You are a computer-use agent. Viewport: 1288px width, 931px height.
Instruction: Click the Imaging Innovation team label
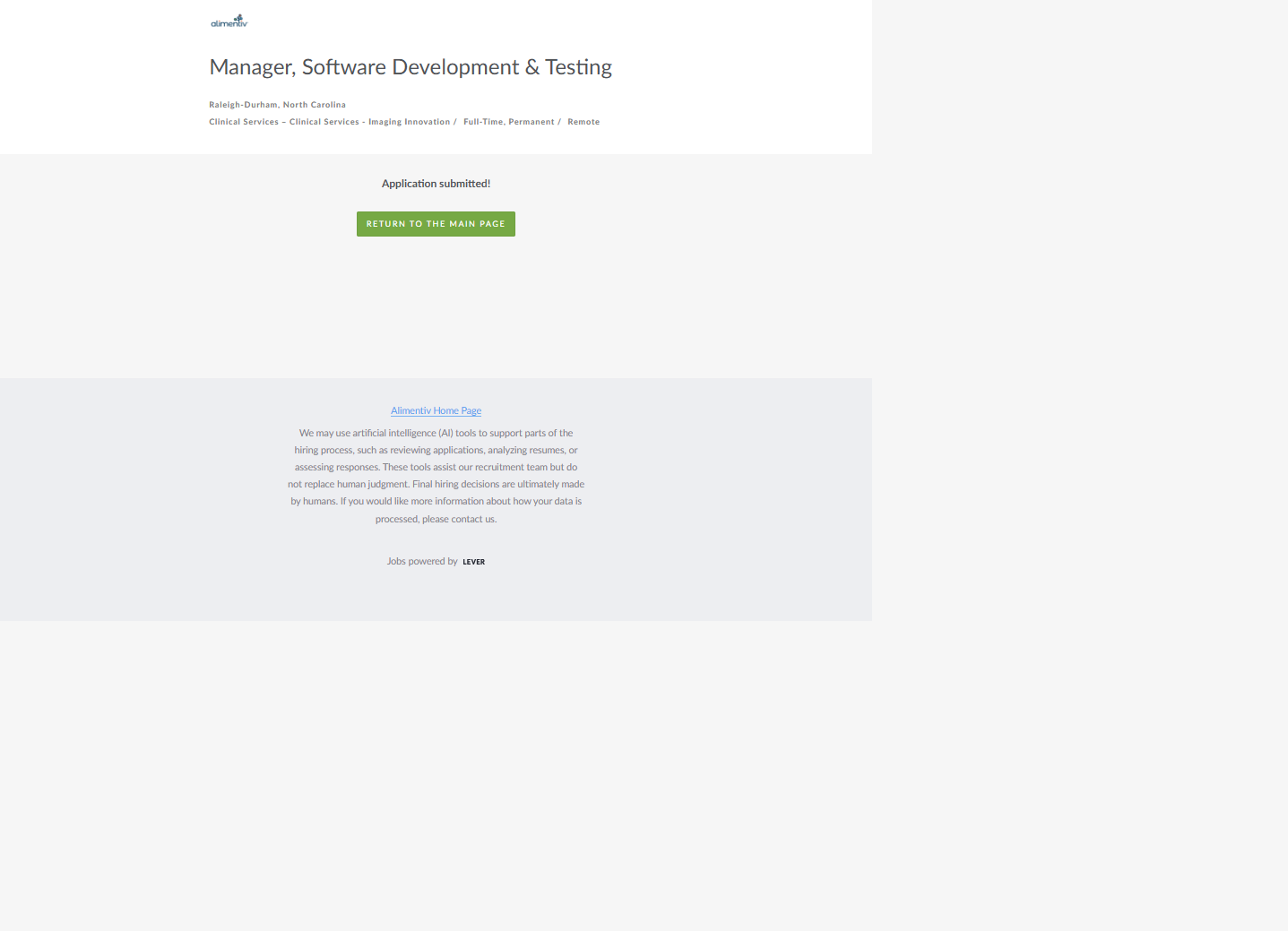(409, 122)
